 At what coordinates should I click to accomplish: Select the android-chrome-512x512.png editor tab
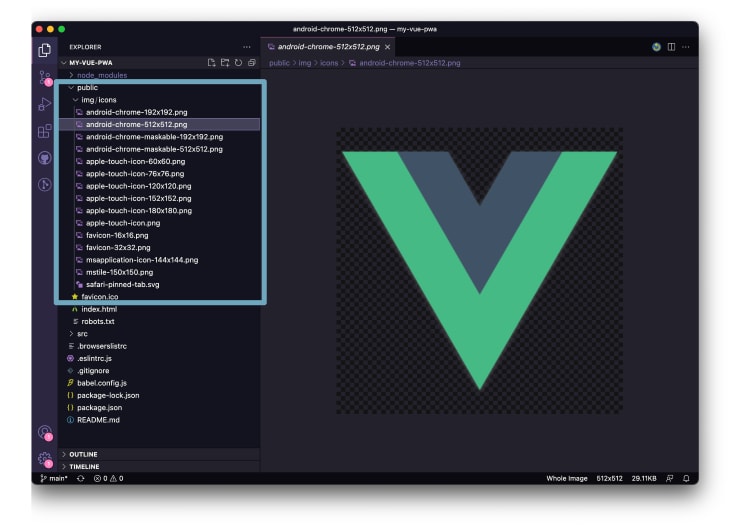tap(328, 47)
